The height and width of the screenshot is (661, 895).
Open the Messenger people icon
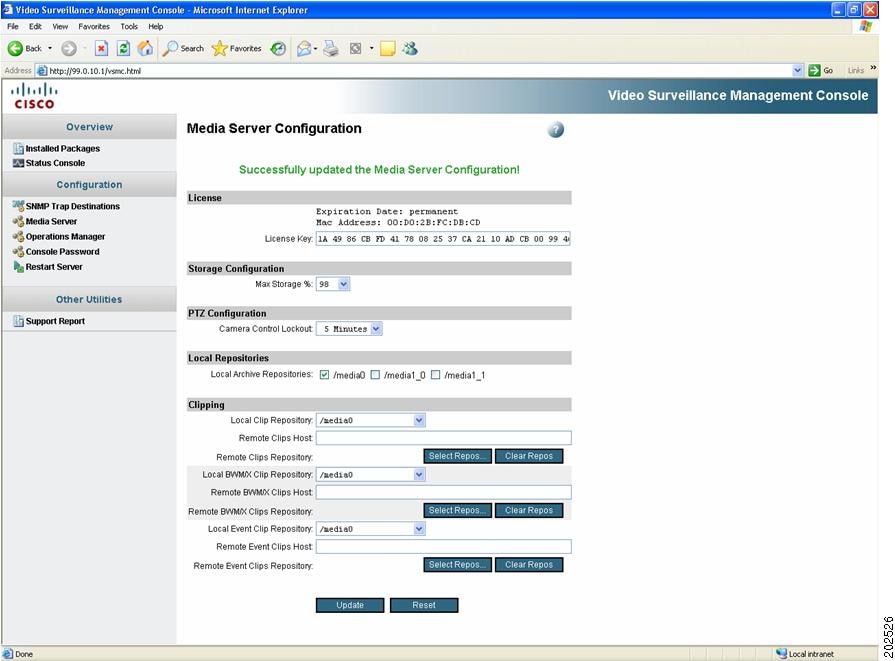pyautogui.click(x=410, y=49)
